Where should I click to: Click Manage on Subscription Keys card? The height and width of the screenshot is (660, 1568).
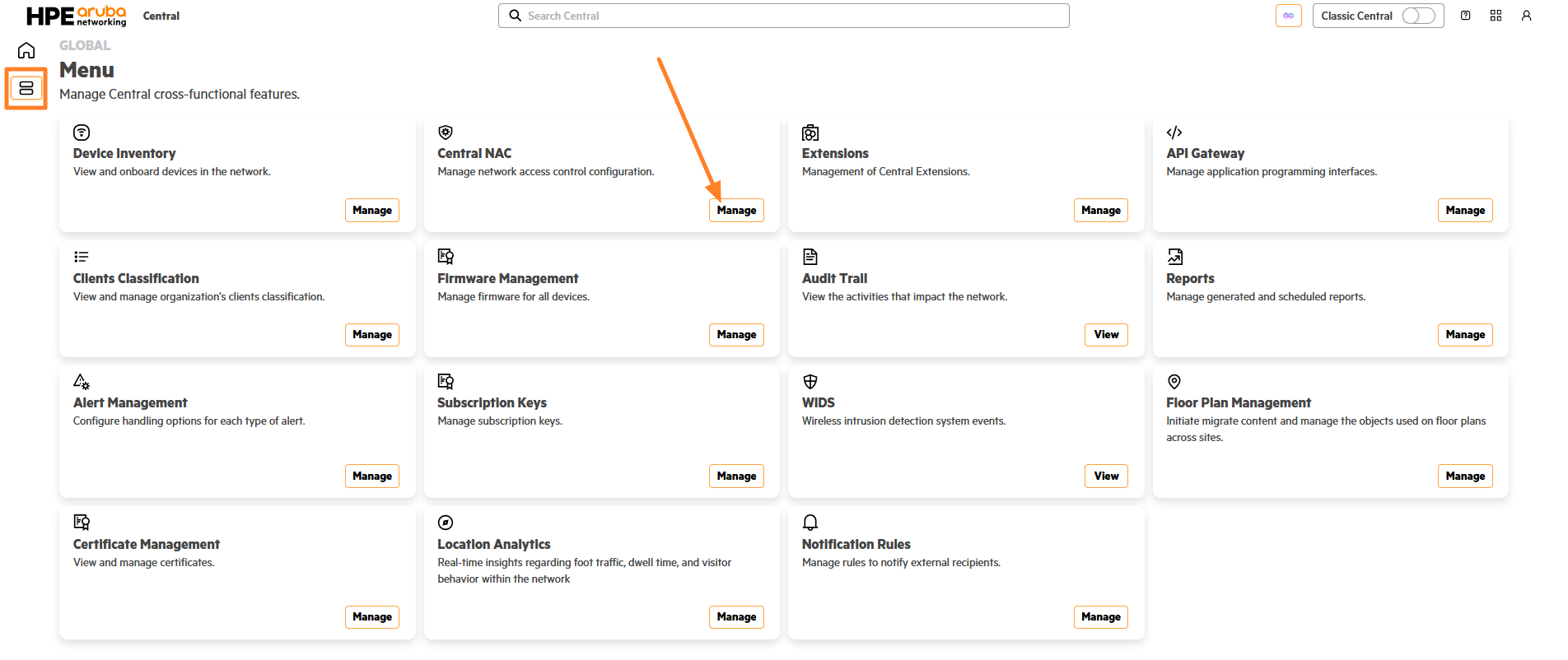(x=736, y=476)
